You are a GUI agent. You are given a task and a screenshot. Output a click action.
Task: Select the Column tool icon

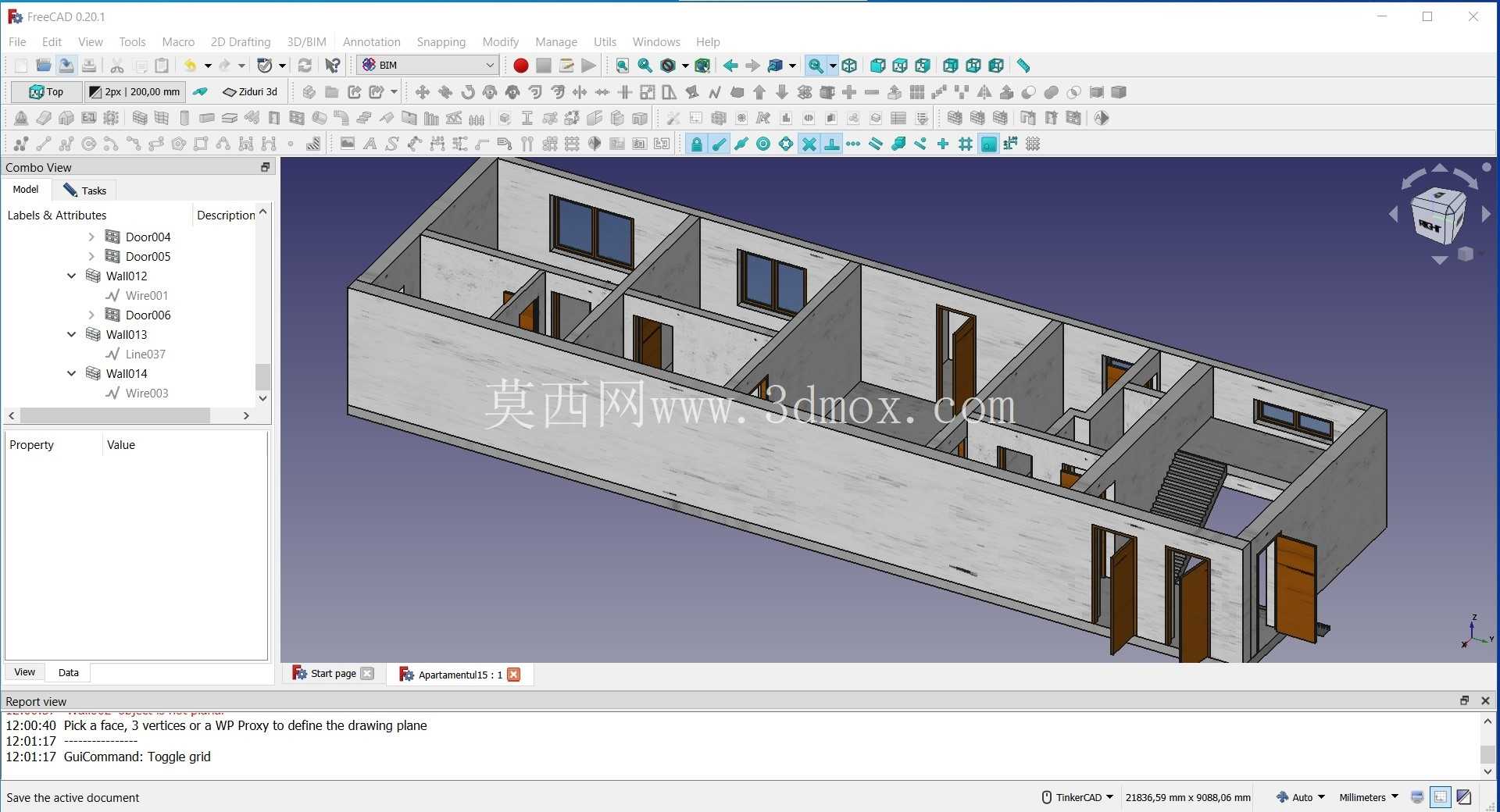[x=184, y=118]
